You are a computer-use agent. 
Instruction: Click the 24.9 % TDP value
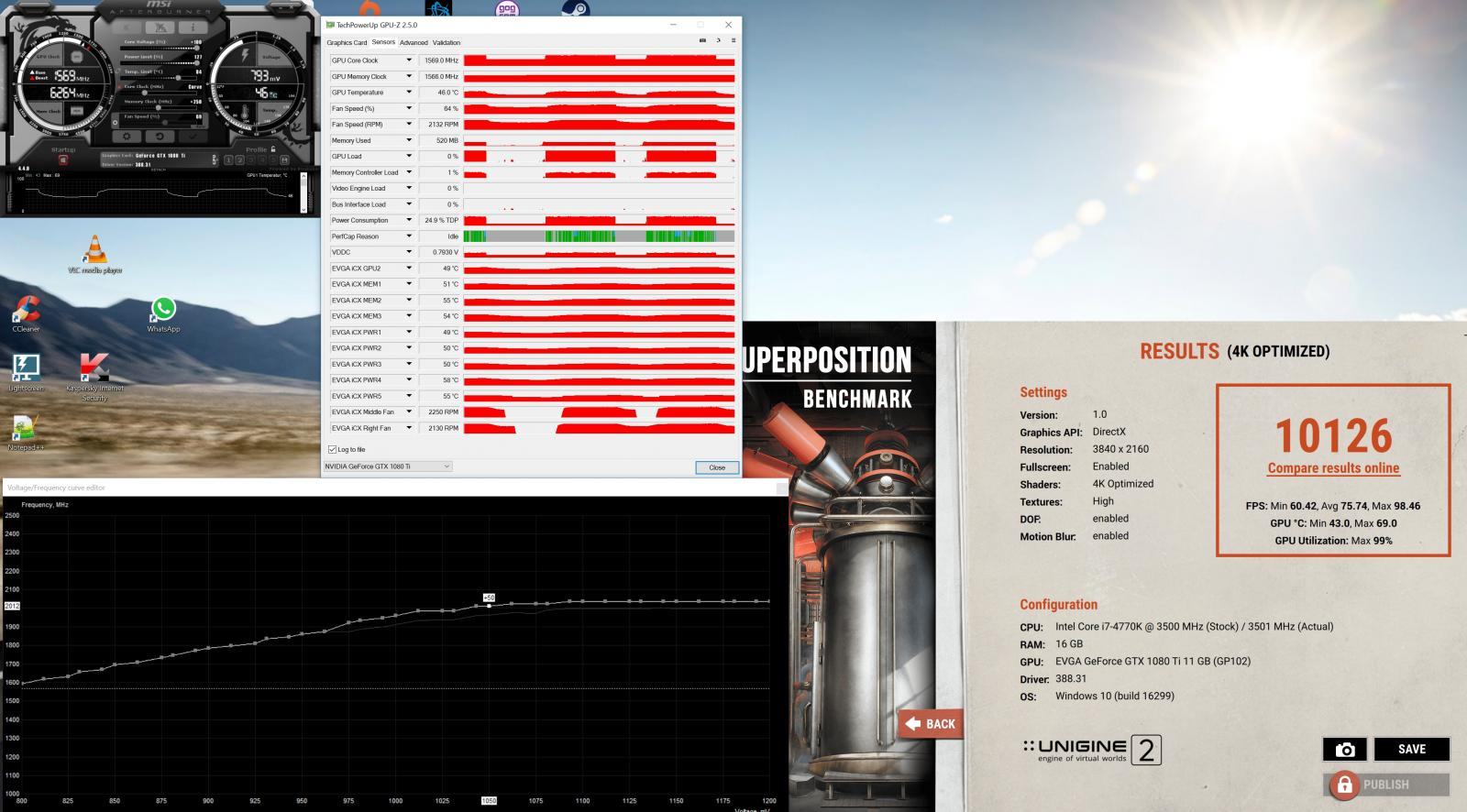pyautogui.click(x=441, y=220)
